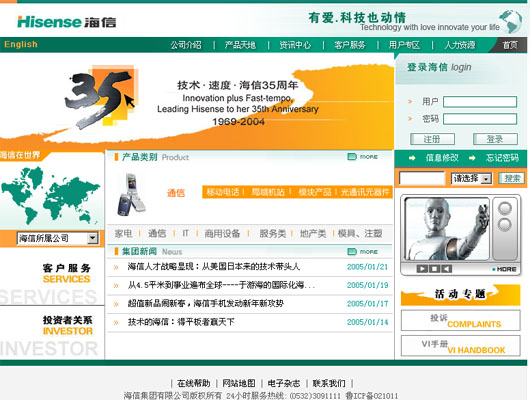Image resolution: width=530 pixels, height=400 pixels.
Task: Select 光通讯元器件 product subcategory
Action: click(365, 192)
